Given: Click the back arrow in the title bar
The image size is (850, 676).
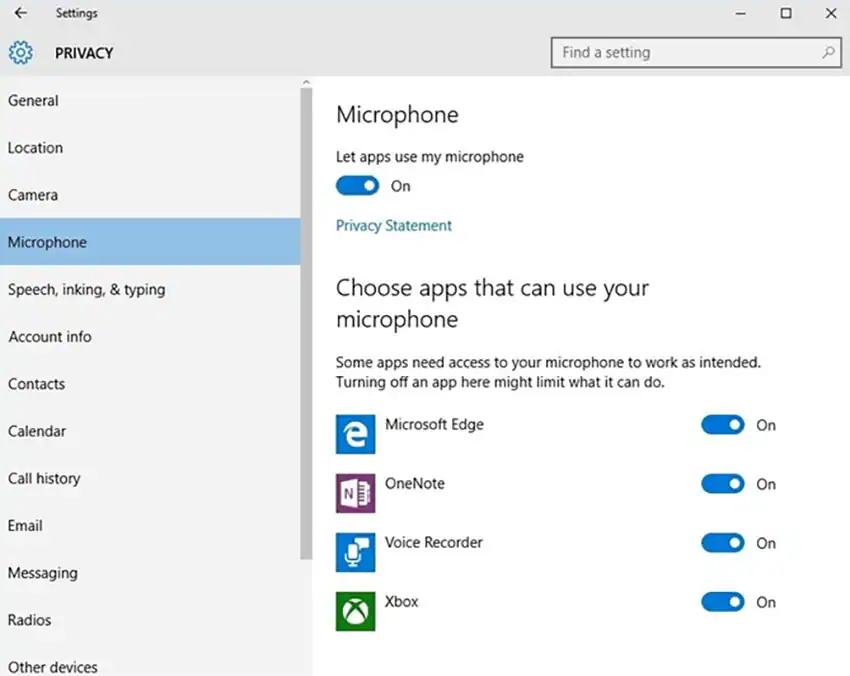Looking at the screenshot, I should (21, 12).
